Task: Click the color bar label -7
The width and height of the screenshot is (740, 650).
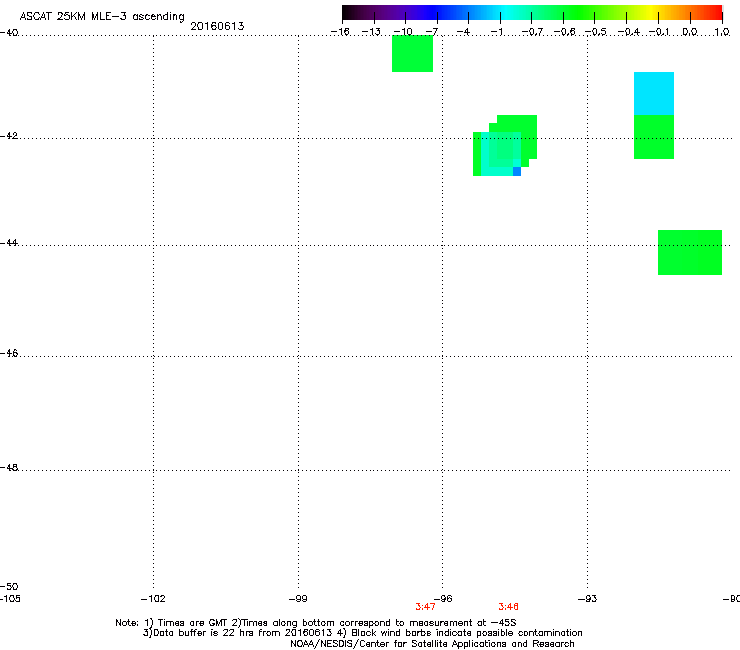Action: point(432,32)
